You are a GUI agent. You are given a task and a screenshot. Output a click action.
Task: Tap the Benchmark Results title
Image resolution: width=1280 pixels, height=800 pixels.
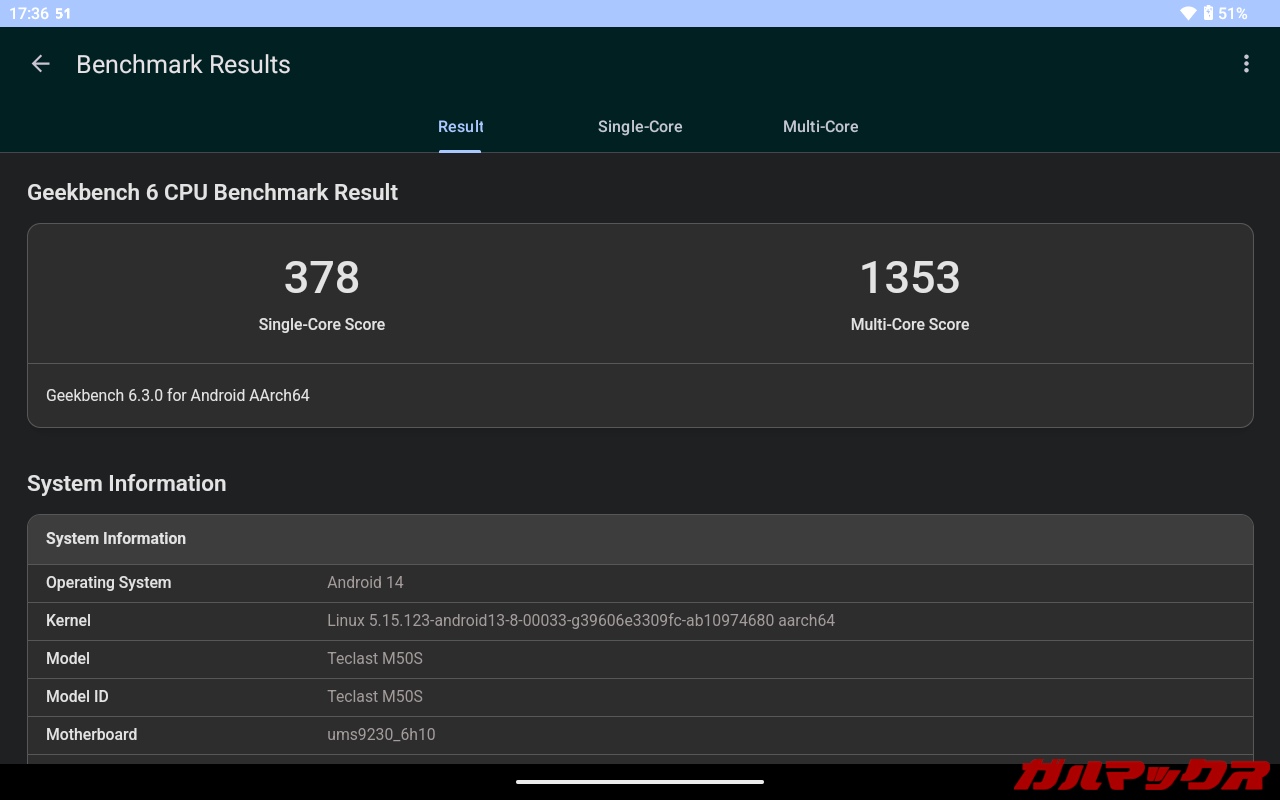tap(183, 65)
